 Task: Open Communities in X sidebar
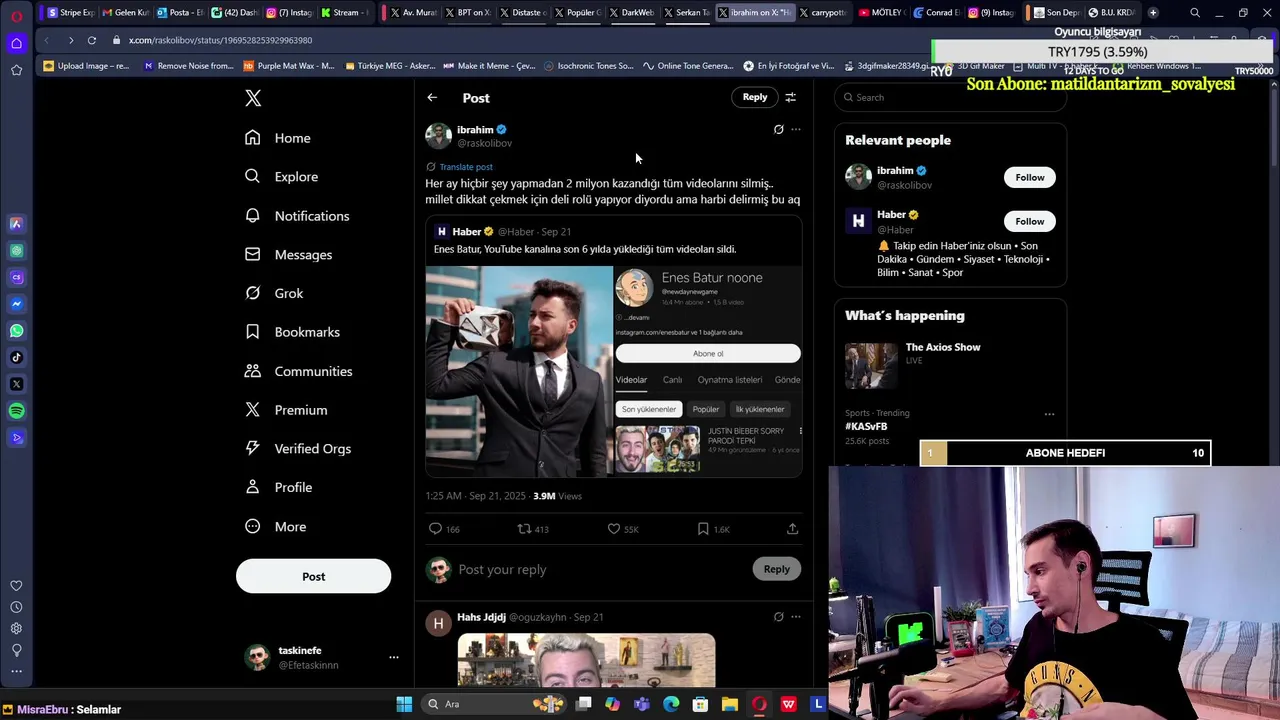pos(298,371)
